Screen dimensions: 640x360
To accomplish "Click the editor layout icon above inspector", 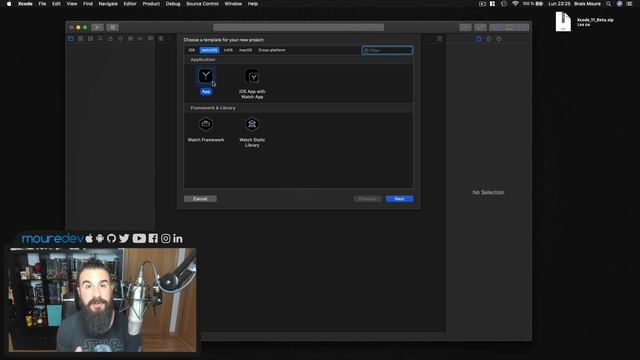I will (440, 39).
